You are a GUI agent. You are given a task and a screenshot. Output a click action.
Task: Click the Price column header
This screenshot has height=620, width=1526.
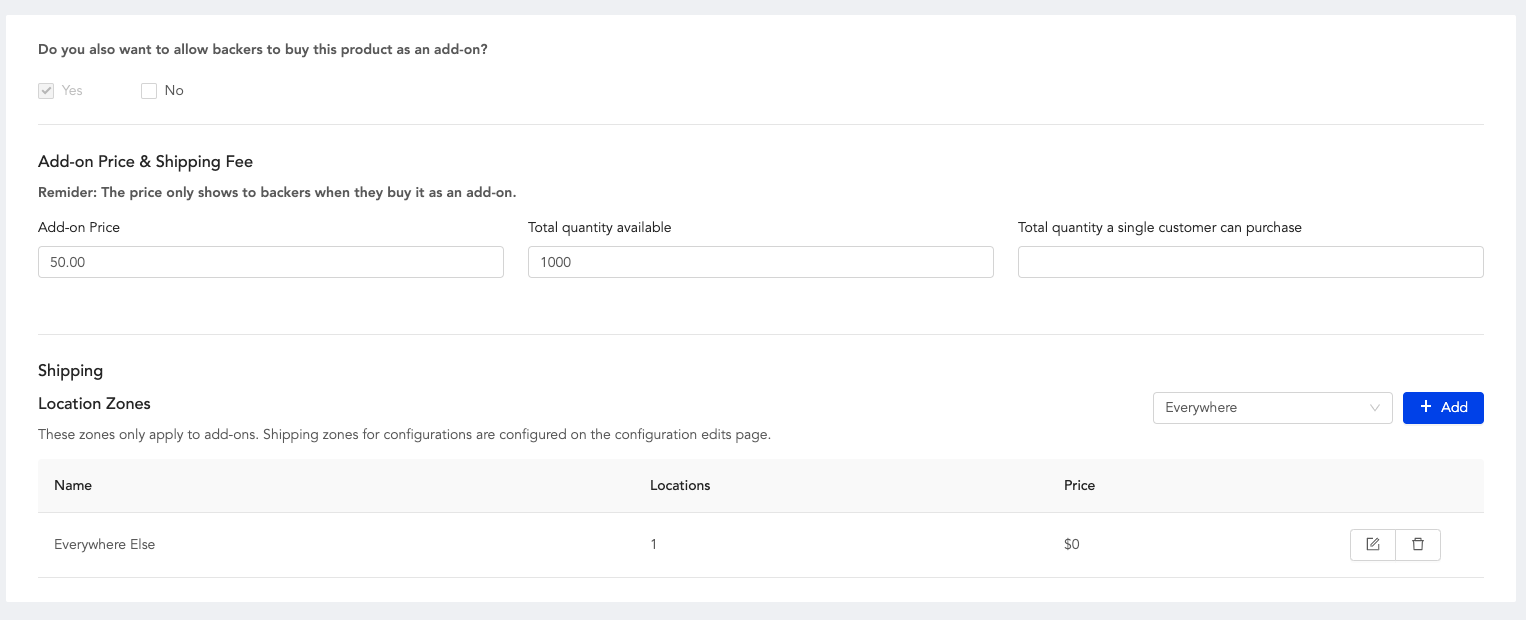pos(1079,486)
